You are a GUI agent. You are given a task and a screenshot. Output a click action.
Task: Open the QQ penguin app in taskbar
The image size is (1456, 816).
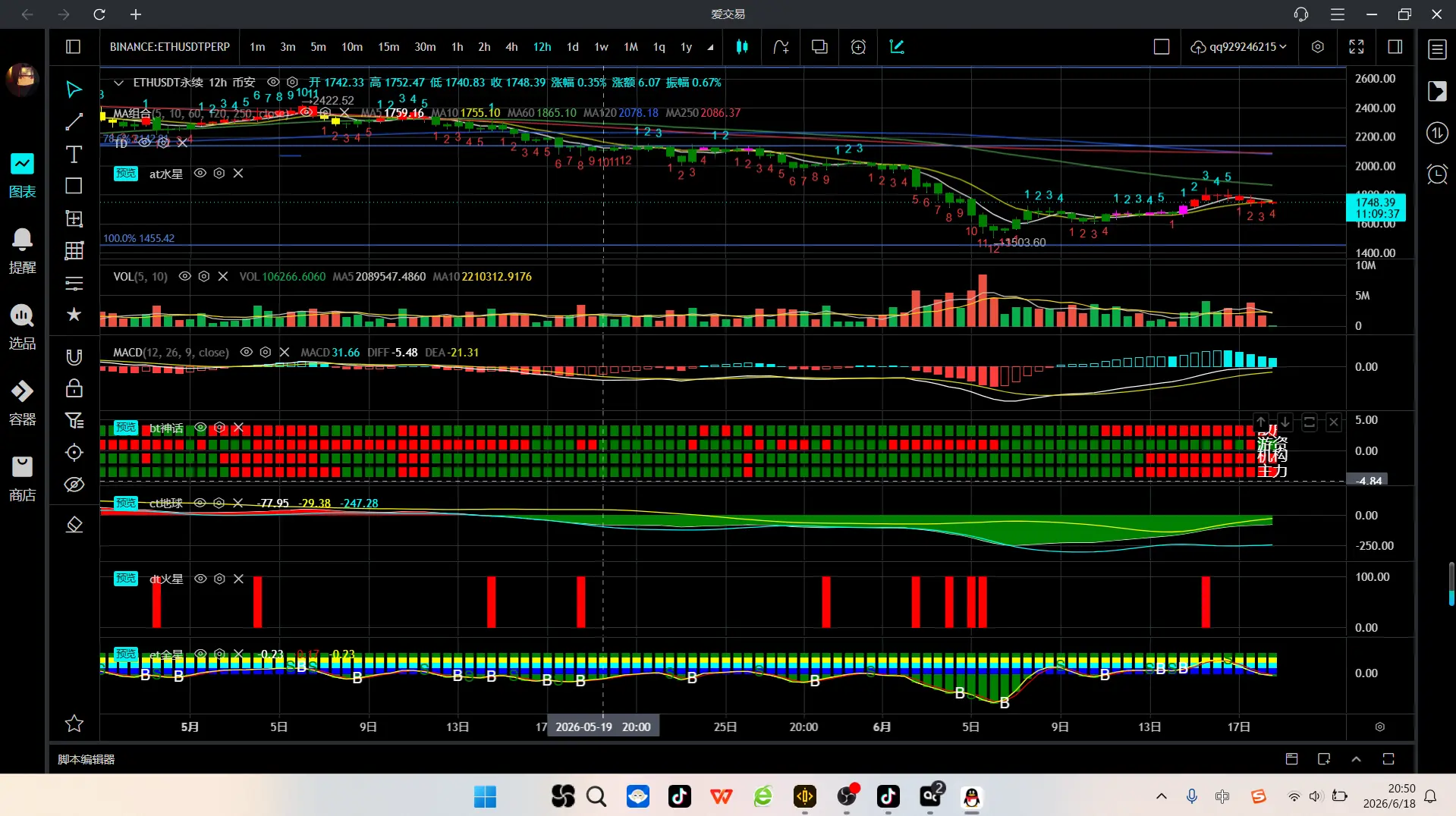(972, 796)
